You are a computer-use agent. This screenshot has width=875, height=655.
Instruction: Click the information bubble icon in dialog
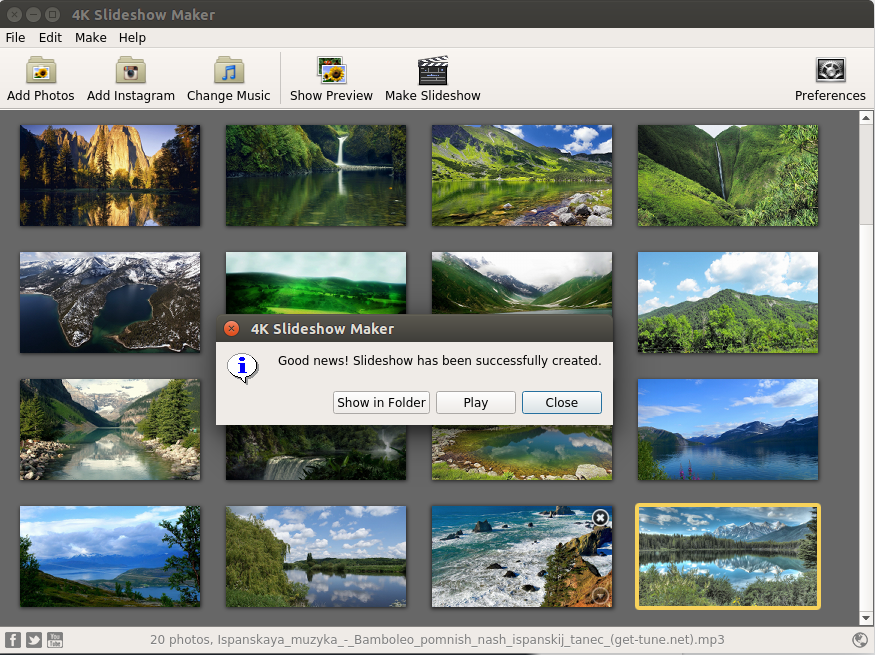(x=242, y=368)
